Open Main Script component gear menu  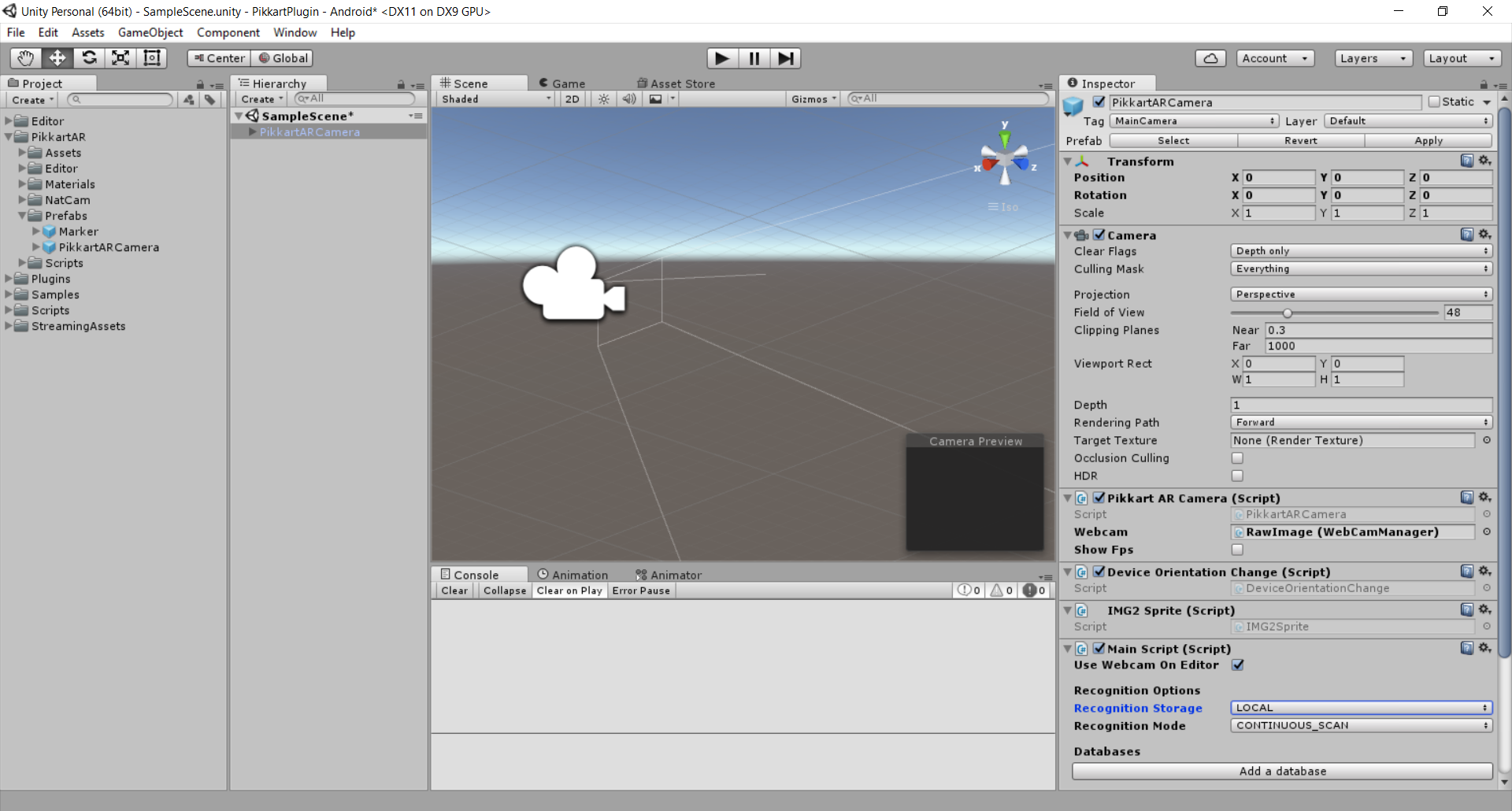point(1484,648)
